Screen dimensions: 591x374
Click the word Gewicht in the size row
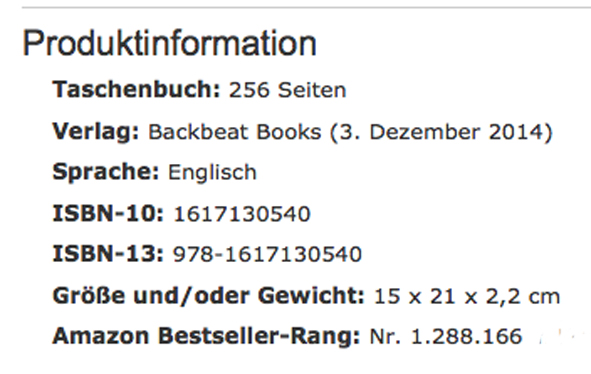coord(311,296)
